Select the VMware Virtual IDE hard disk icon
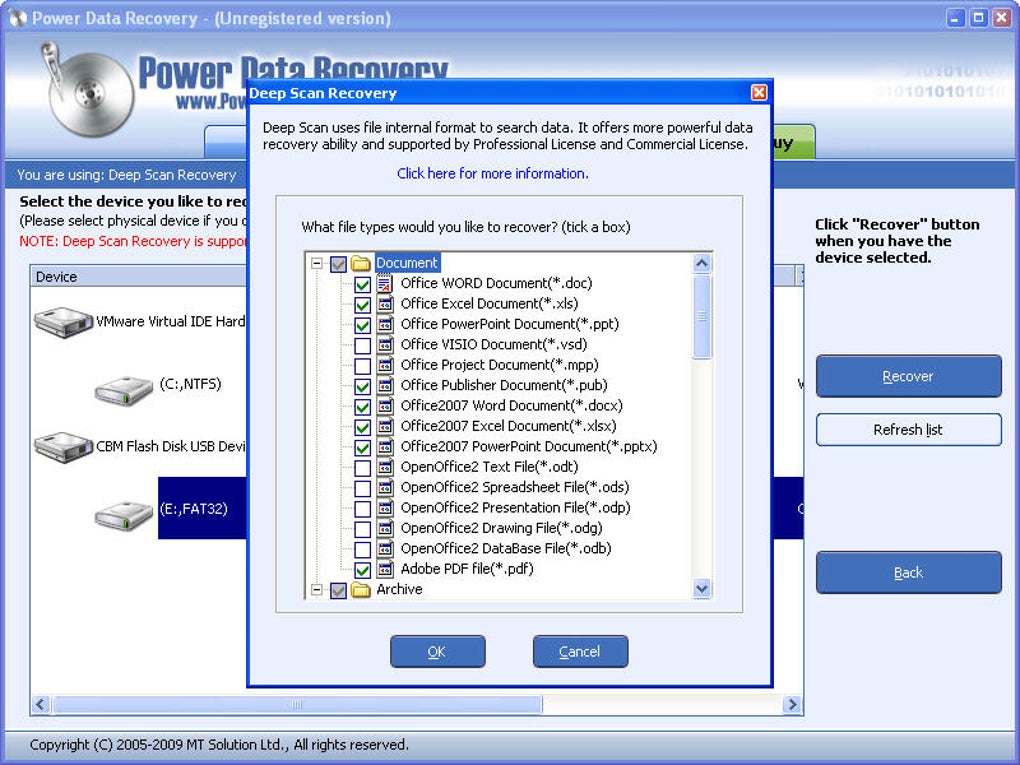 pos(63,322)
